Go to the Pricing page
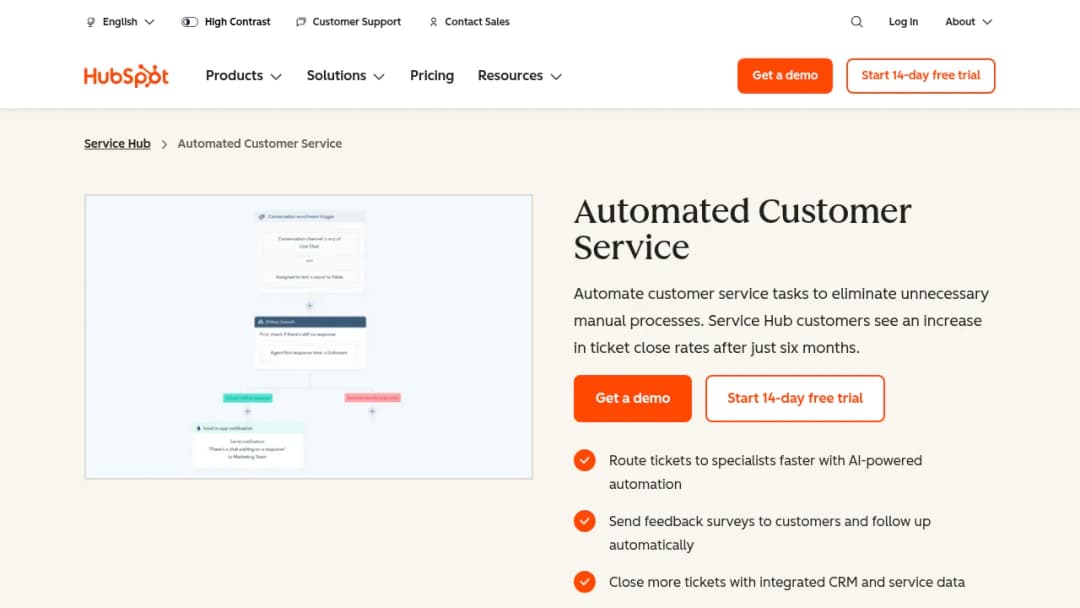This screenshot has width=1080, height=608. [x=432, y=76]
